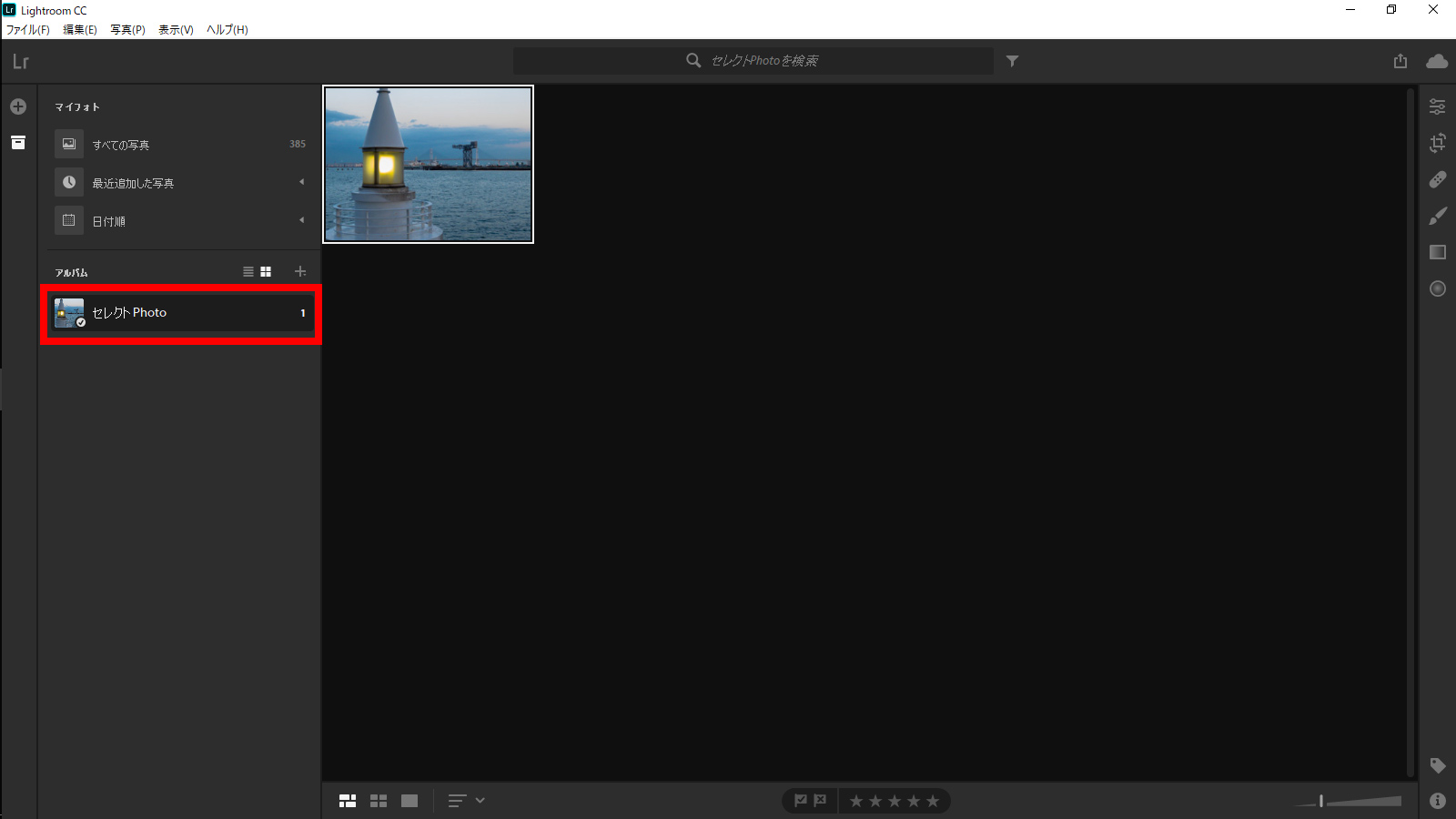
Task: Flag photo as picked
Action: point(801,801)
